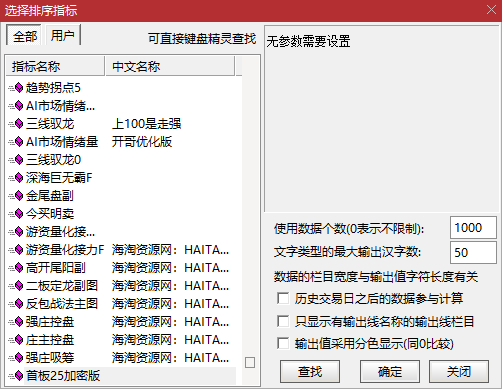Click the magenta icon beside 庄主控盘

tap(19, 340)
